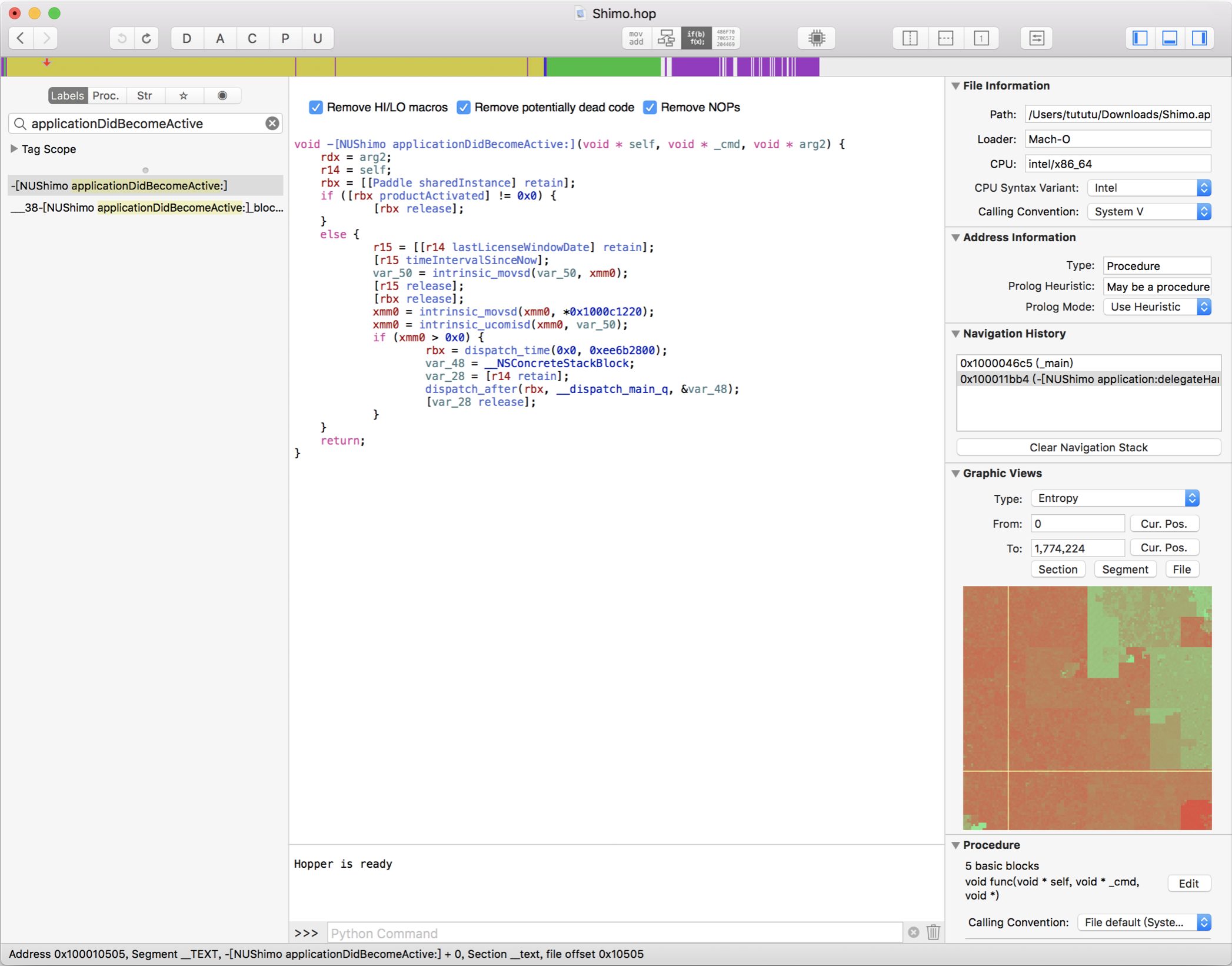Mark as Procedure with P button

[x=285, y=38]
